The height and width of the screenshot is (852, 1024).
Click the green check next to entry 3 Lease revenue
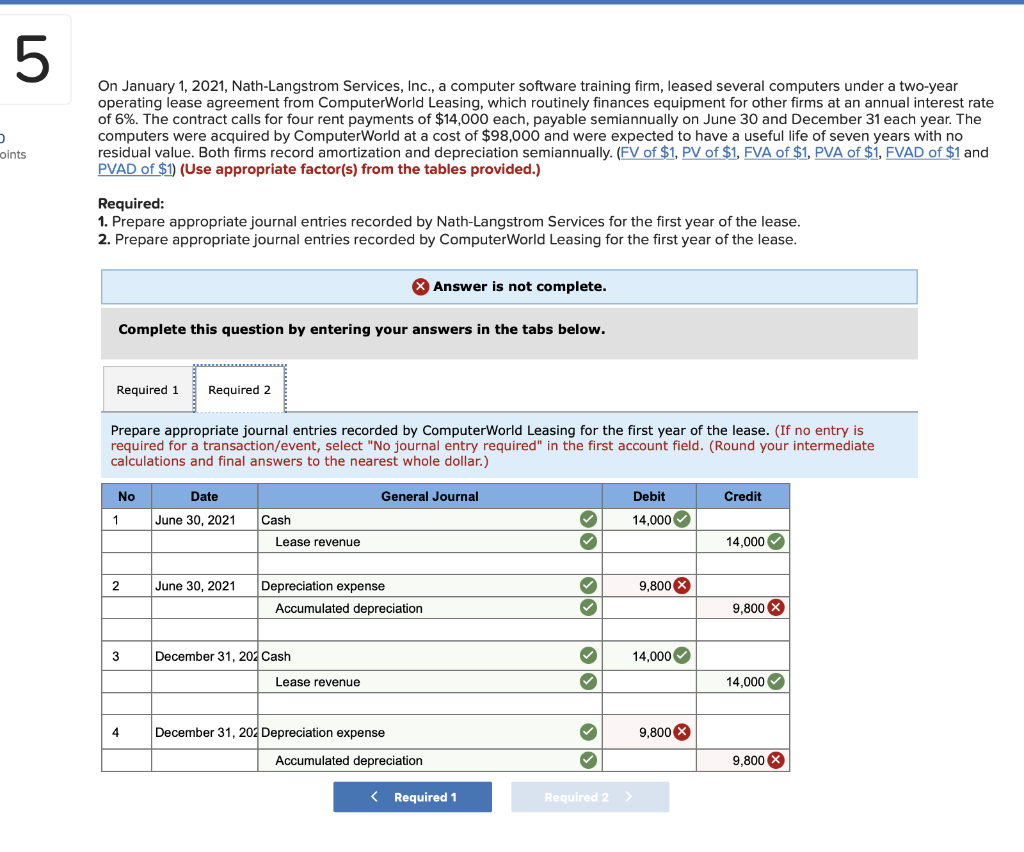588,682
